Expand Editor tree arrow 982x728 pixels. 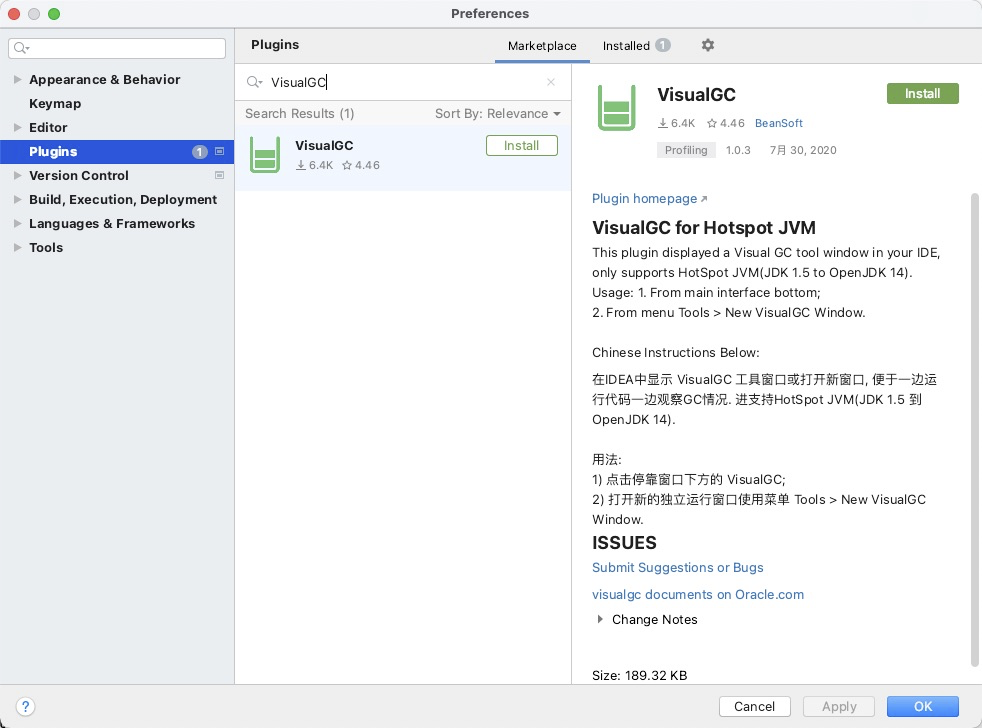click(18, 127)
